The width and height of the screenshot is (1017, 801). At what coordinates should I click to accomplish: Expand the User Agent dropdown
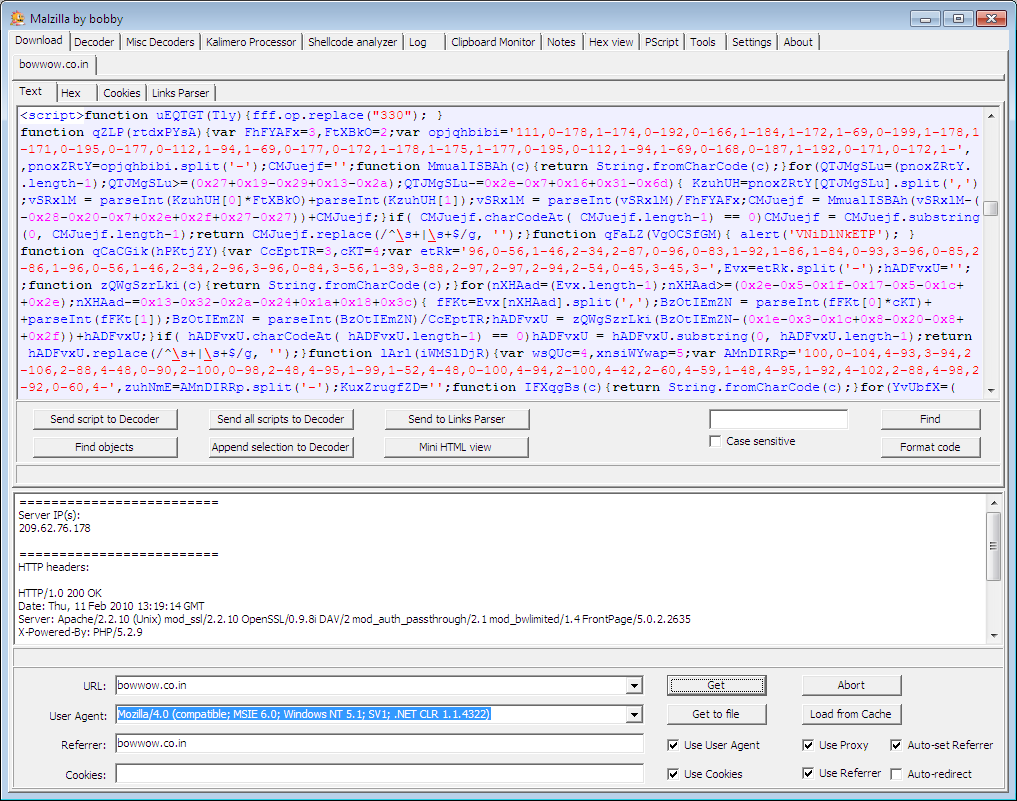tap(634, 715)
